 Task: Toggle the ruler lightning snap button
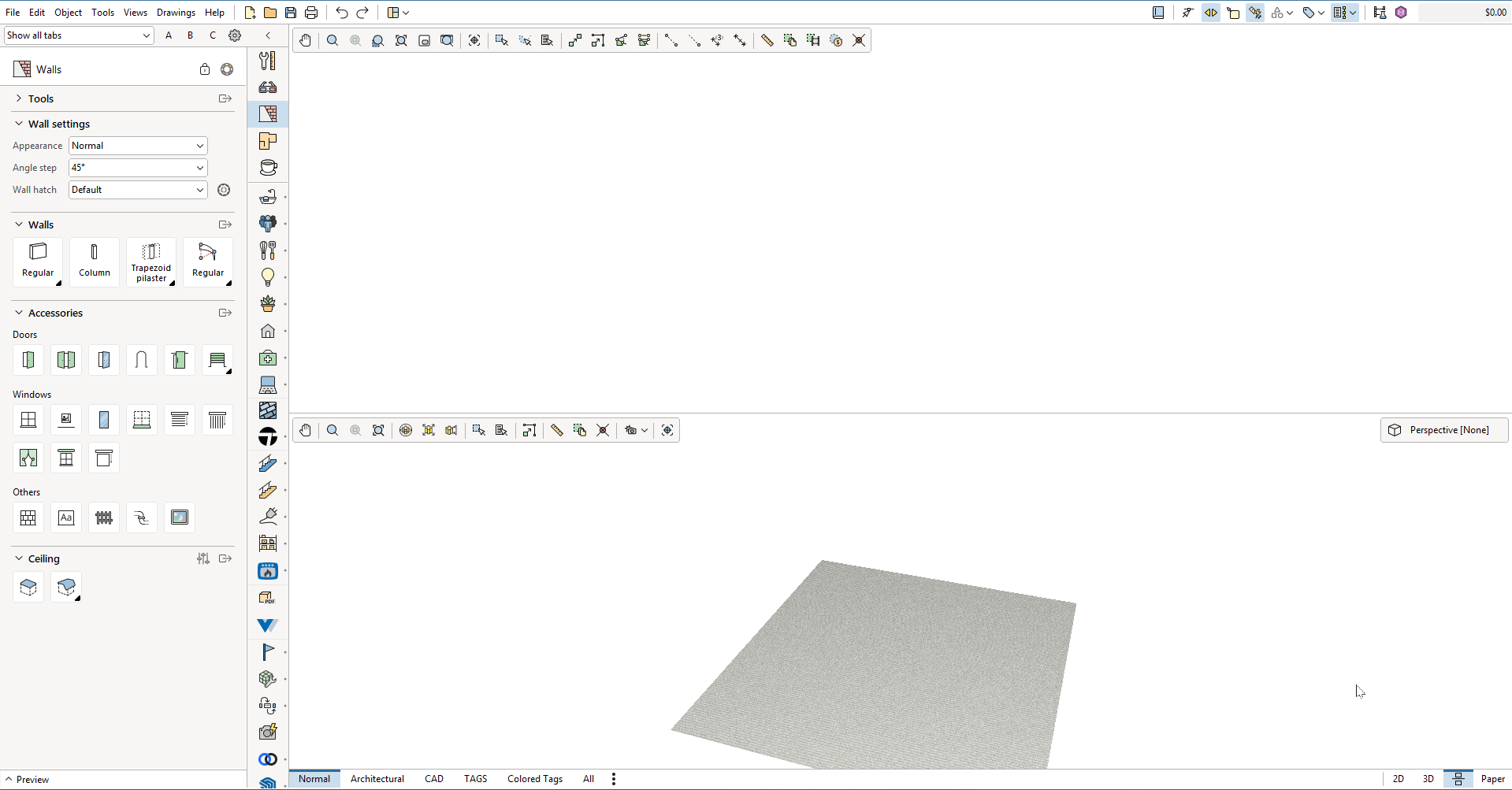pyautogui.click(x=1255, y=13)
